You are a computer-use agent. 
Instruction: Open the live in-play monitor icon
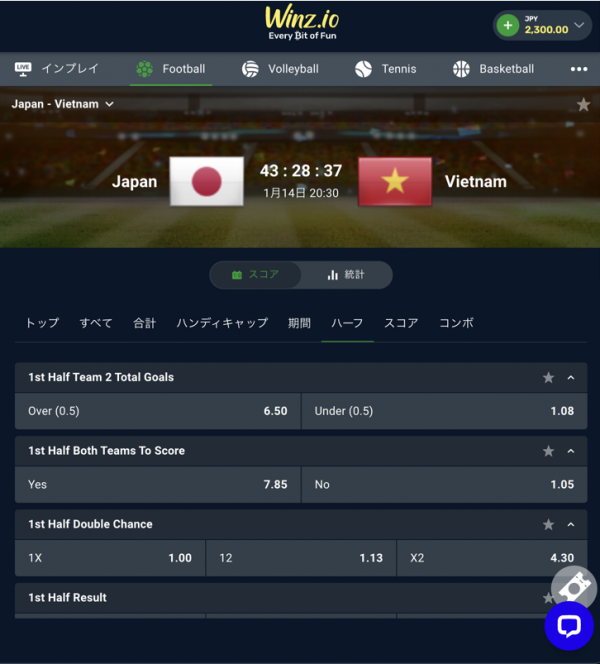(23, 69)
